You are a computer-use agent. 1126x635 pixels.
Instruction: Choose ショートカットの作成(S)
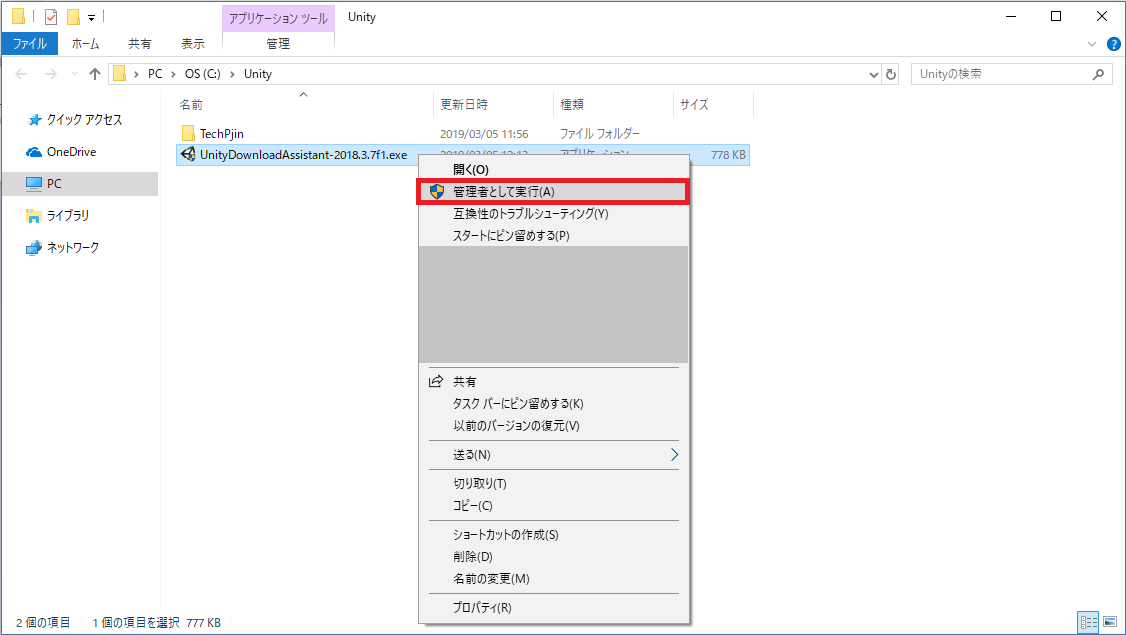pyautogui.click(x=553, y=535)
